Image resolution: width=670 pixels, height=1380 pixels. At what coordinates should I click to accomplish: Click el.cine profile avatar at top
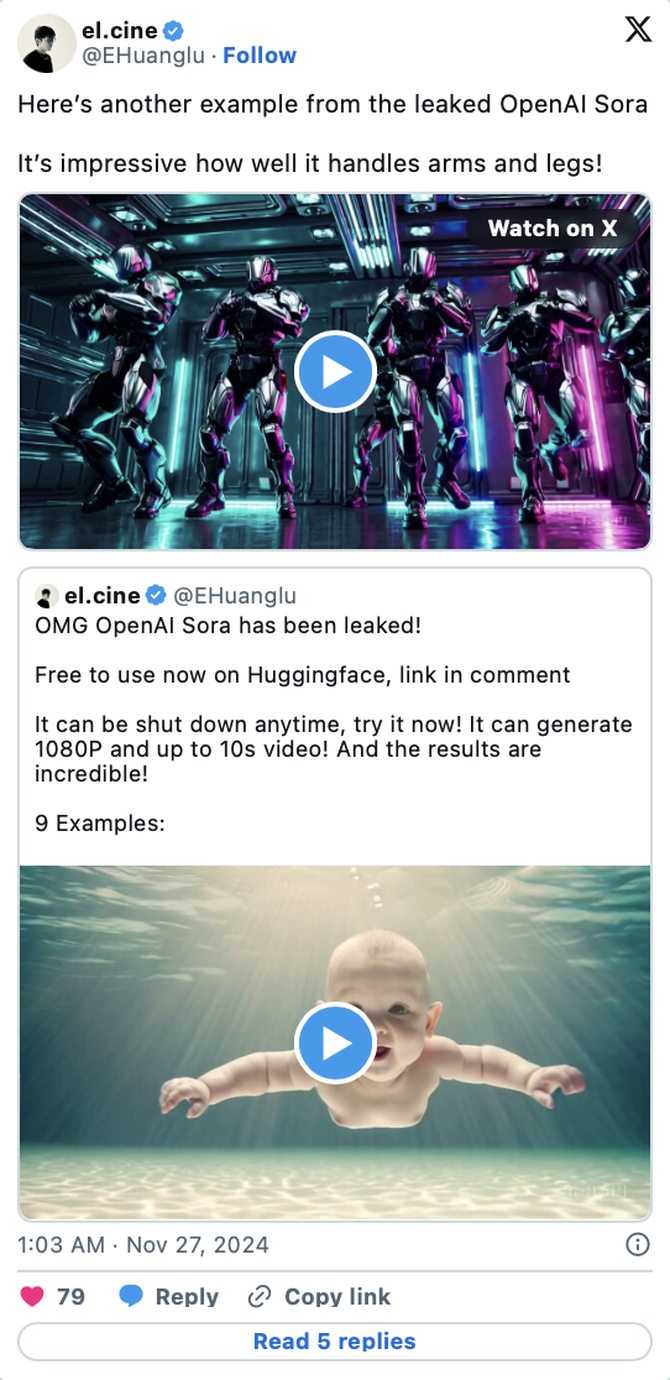point(46,43)
